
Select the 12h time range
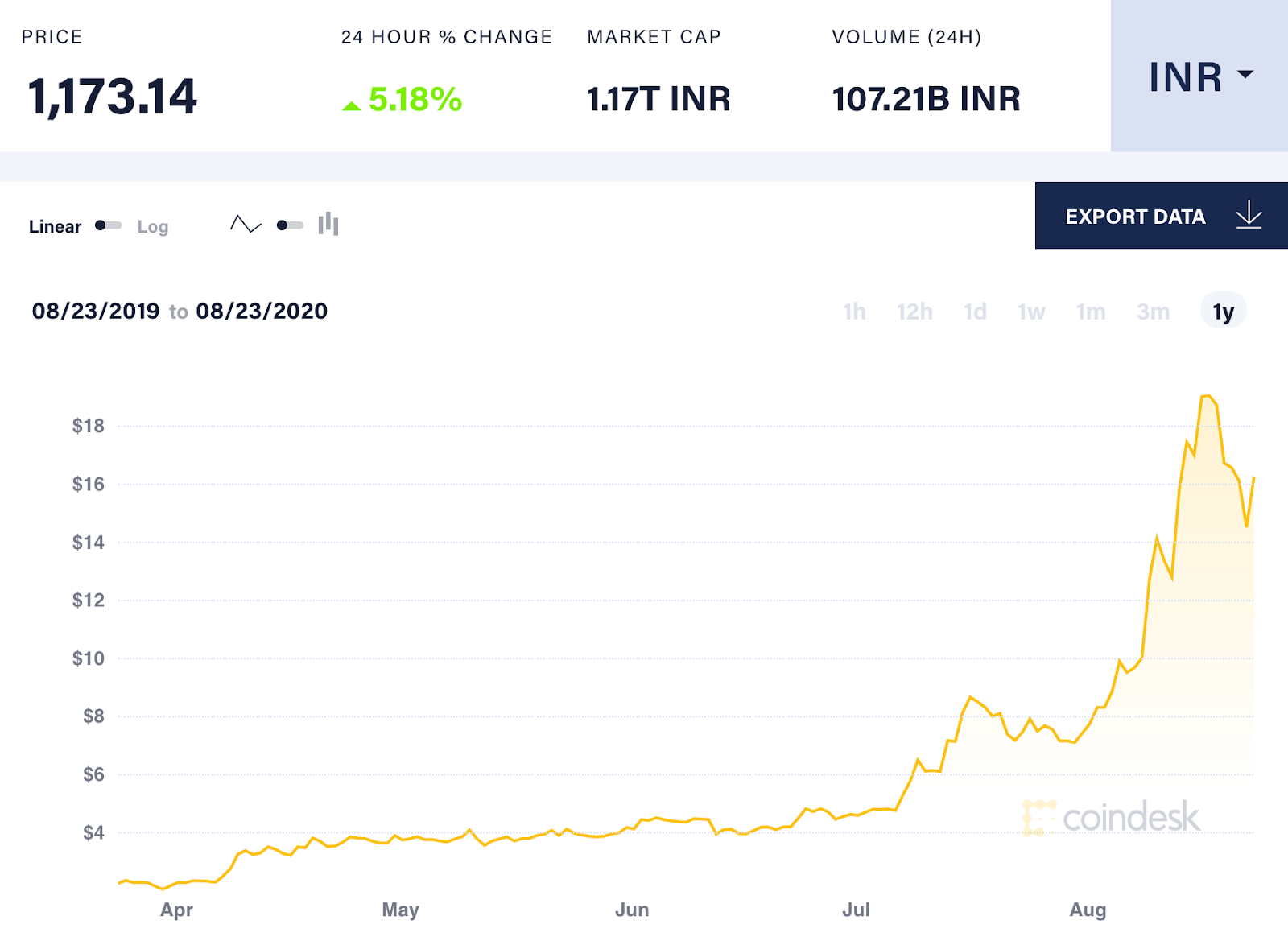(x=915, y=312)
